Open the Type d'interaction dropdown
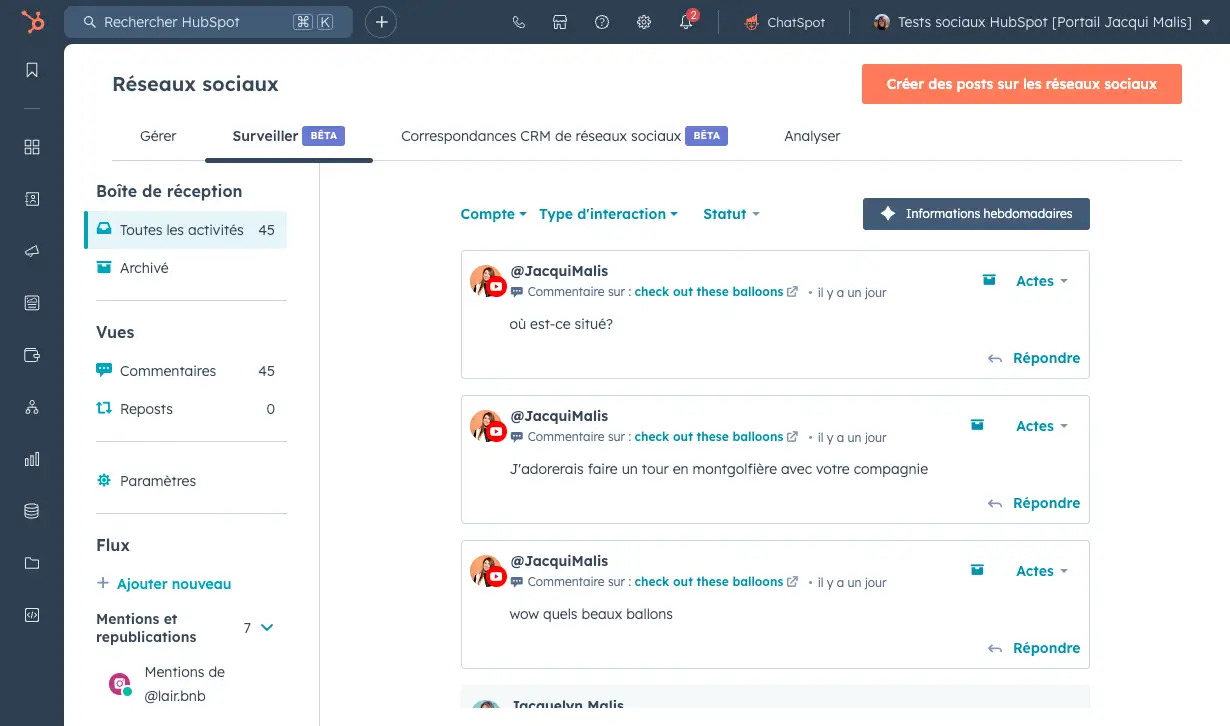The image size is (1230, 726). click(x=608, y=214)
